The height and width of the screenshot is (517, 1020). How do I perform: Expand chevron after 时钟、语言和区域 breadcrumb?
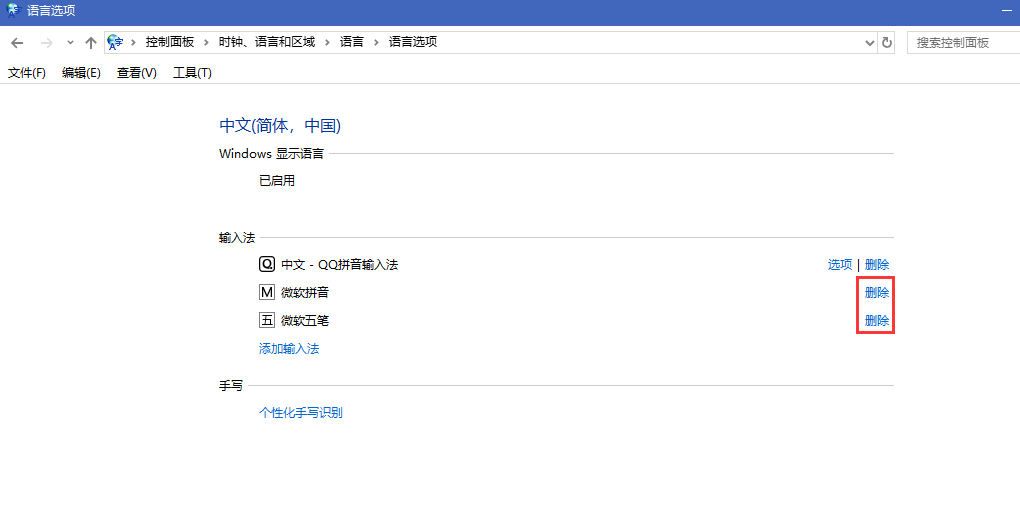pyautogui.click(x=327, y=42)
